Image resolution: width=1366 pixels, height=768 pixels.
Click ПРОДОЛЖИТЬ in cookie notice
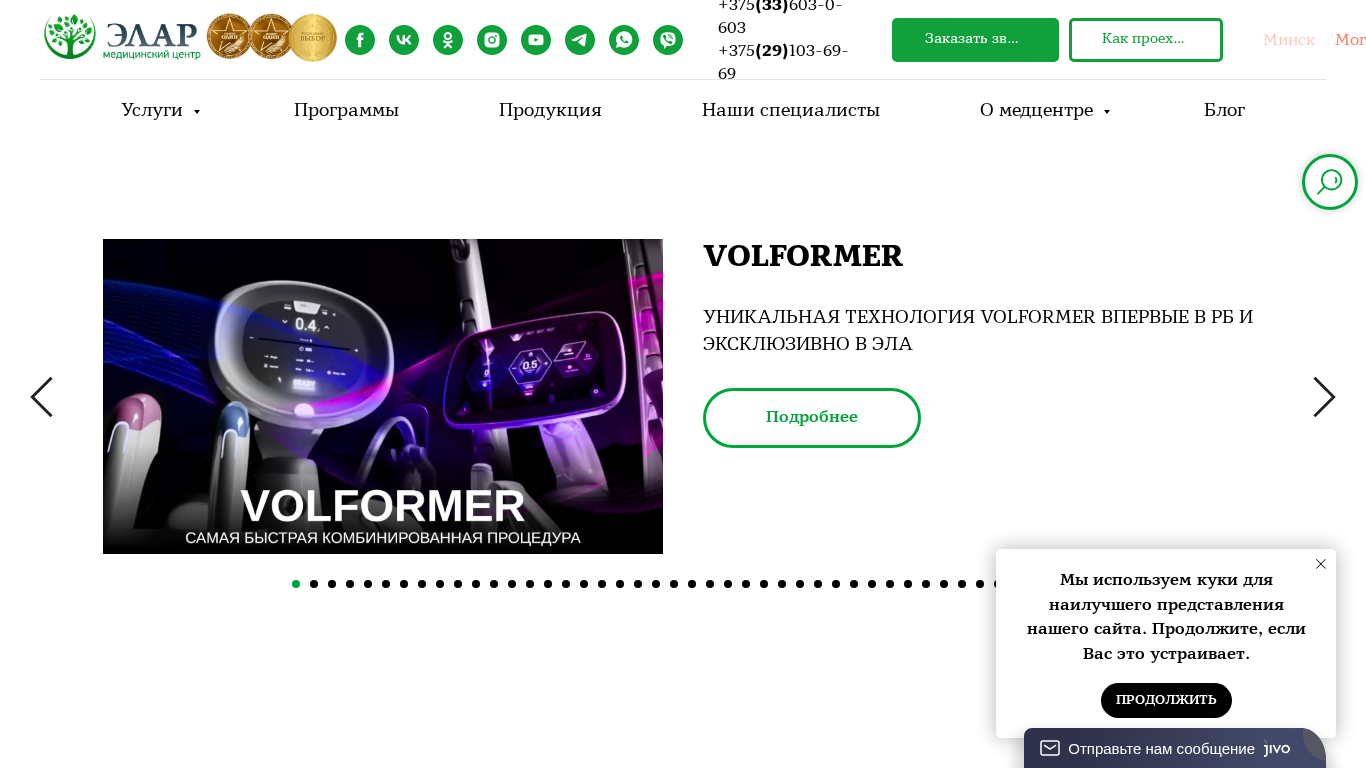1166,700
